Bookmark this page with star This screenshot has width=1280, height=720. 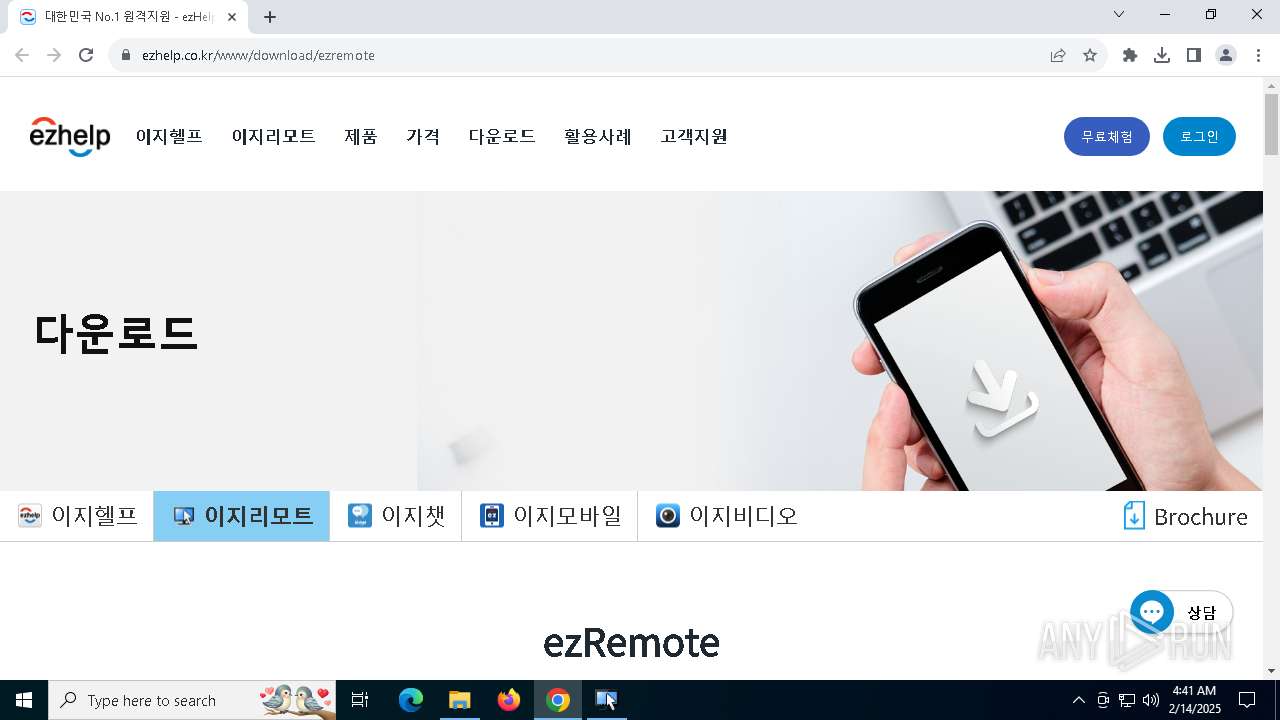[1090, 55]
